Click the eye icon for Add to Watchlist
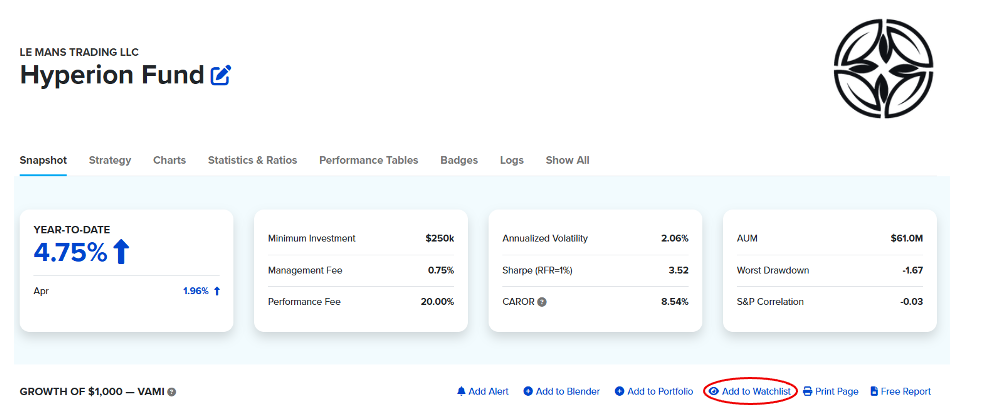This screenshot has height=416, width=996. (714, 391)
